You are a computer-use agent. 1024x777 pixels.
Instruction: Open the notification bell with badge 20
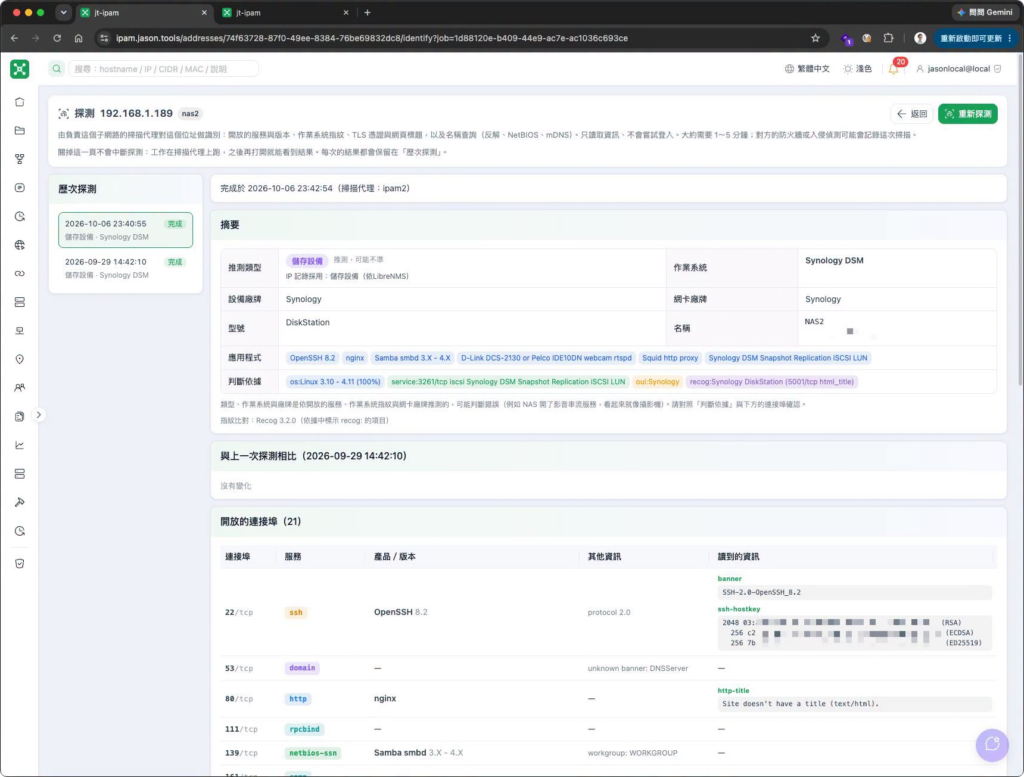(893, 68)
